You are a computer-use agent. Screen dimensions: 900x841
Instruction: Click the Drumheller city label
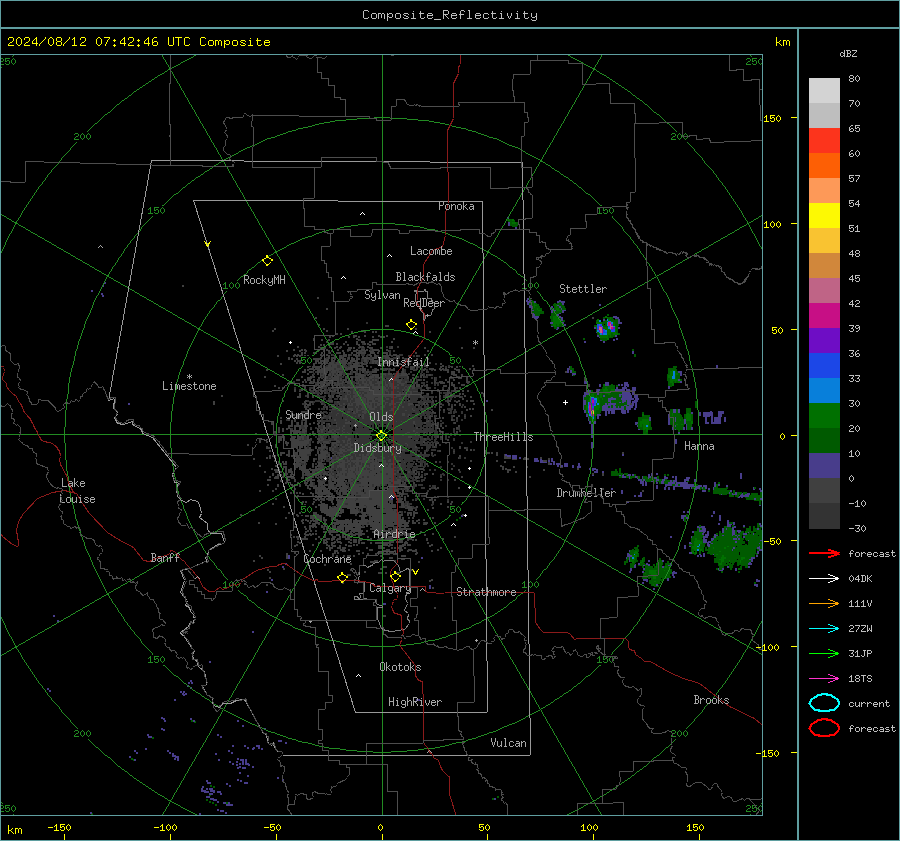click(x=586, y=493)
